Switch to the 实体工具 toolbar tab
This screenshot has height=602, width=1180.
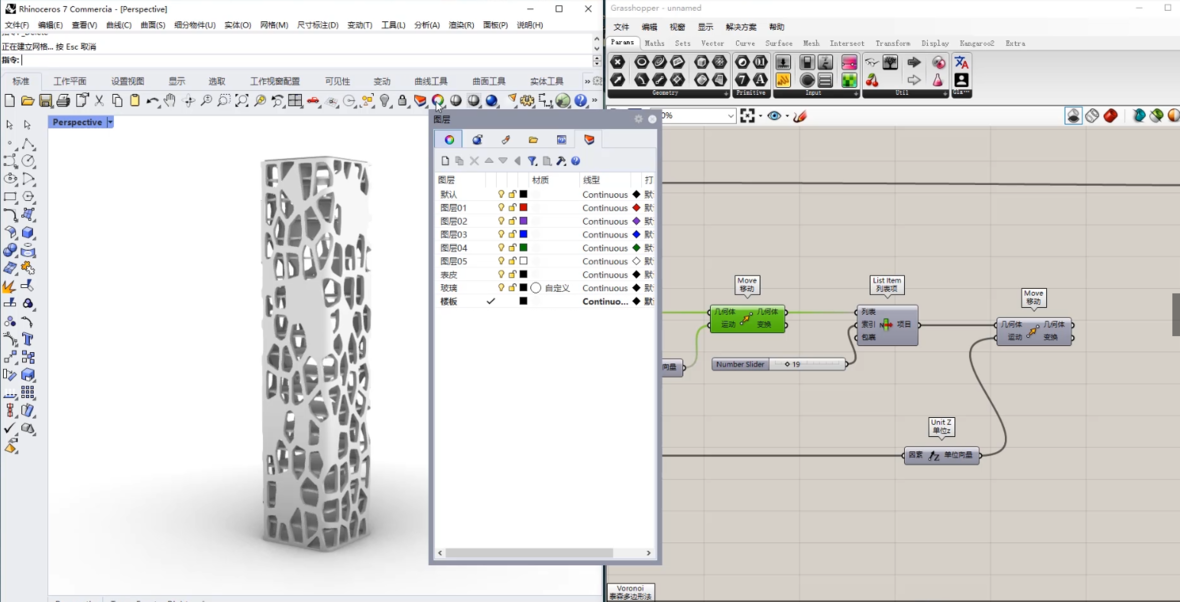coord(546,81)
